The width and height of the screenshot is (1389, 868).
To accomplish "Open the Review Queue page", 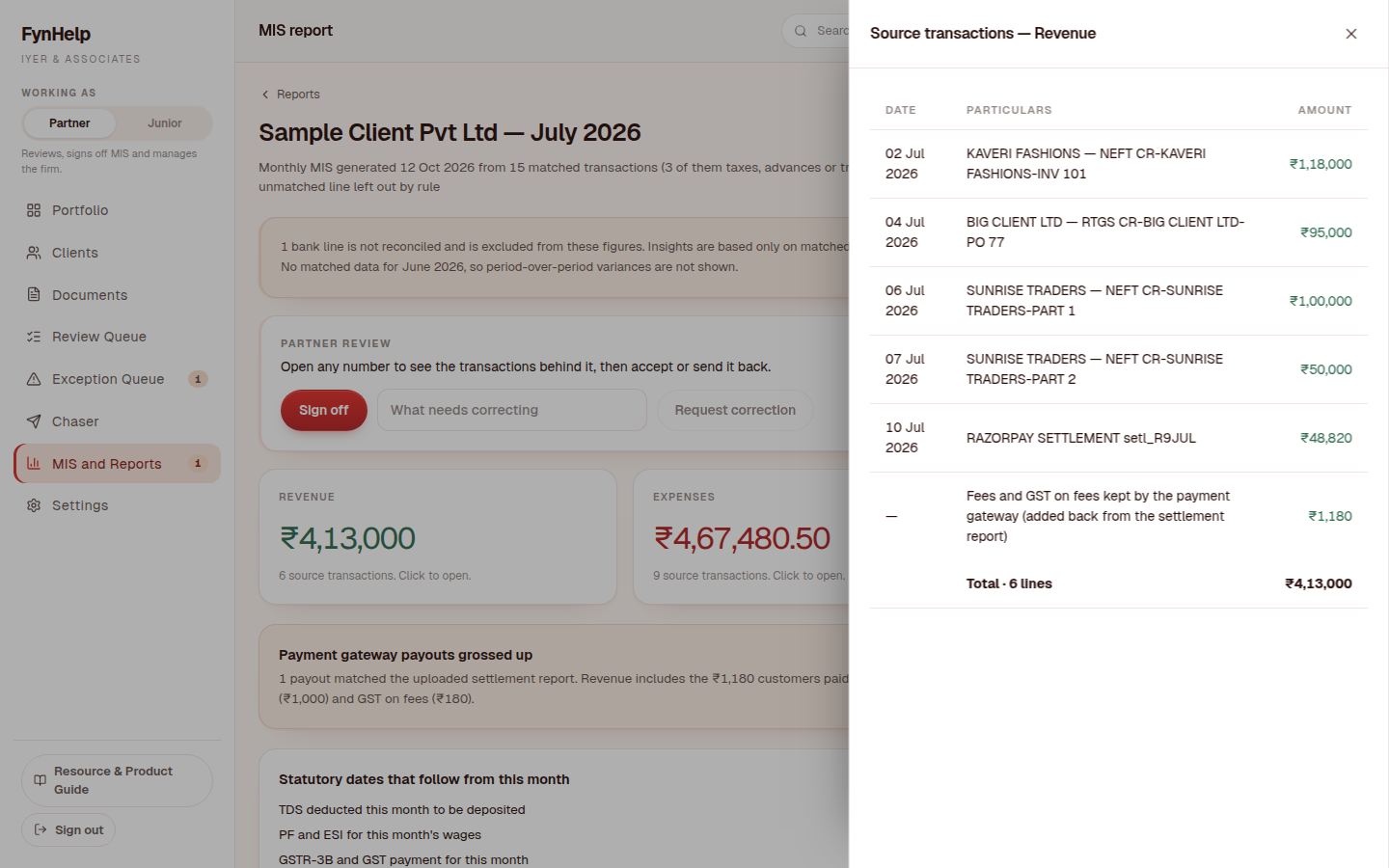I will 117,337.
